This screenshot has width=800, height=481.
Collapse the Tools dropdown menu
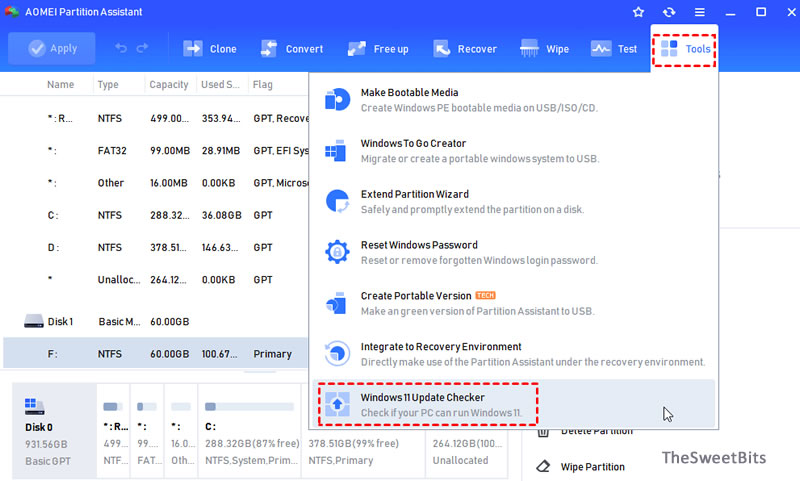[x=685, y=49]
